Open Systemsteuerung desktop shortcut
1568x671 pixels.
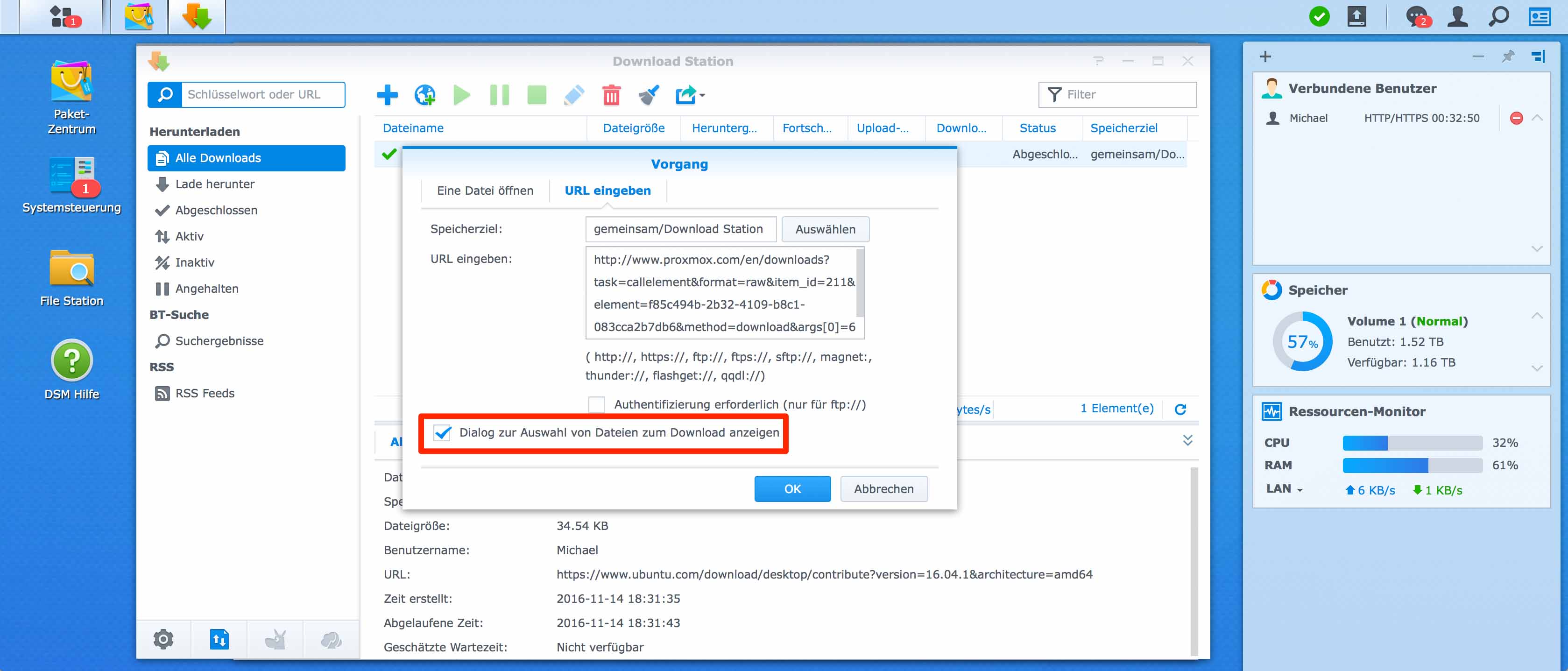tap(71, 185)
